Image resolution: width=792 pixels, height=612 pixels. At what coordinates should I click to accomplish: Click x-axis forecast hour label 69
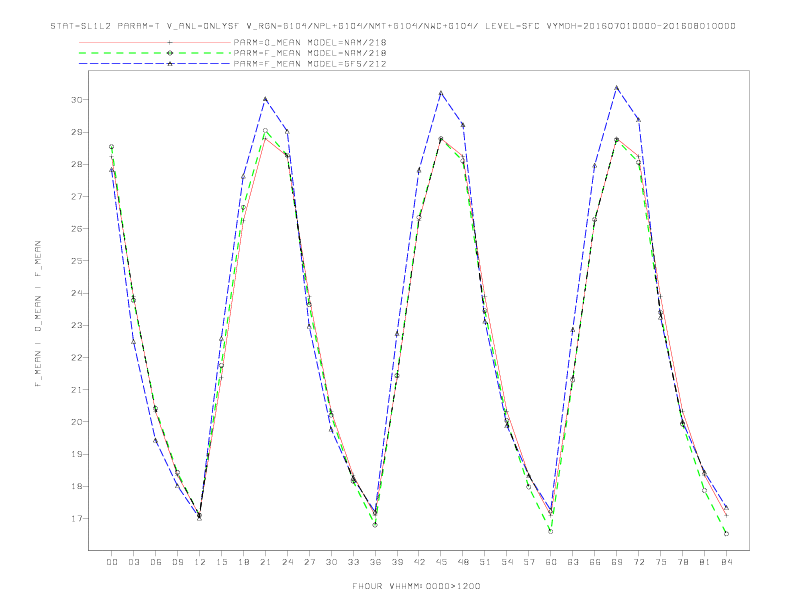pyautogui.click(x=617, y=562)
